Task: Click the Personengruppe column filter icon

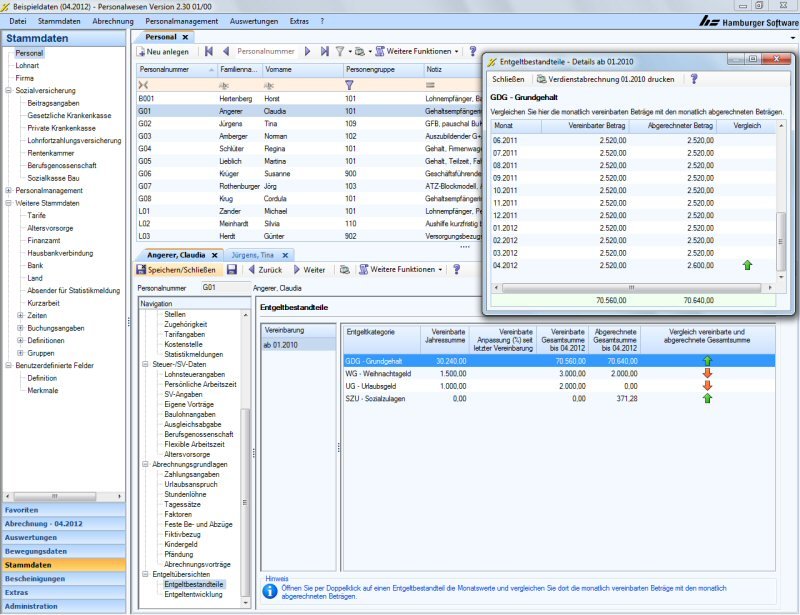Action: point(349,85)
